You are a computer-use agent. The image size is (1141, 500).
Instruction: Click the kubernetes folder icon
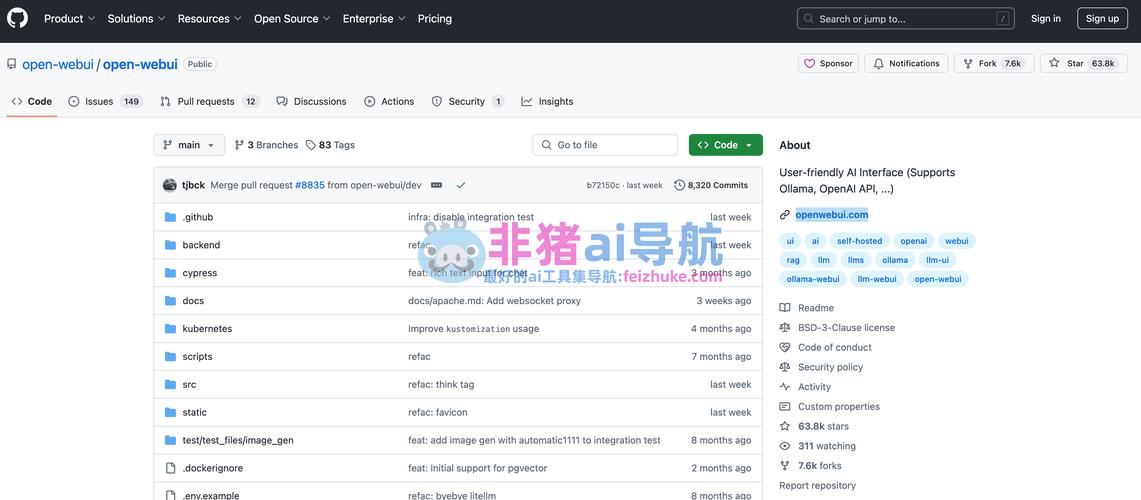pyautogui.click(x=170, y=329)
